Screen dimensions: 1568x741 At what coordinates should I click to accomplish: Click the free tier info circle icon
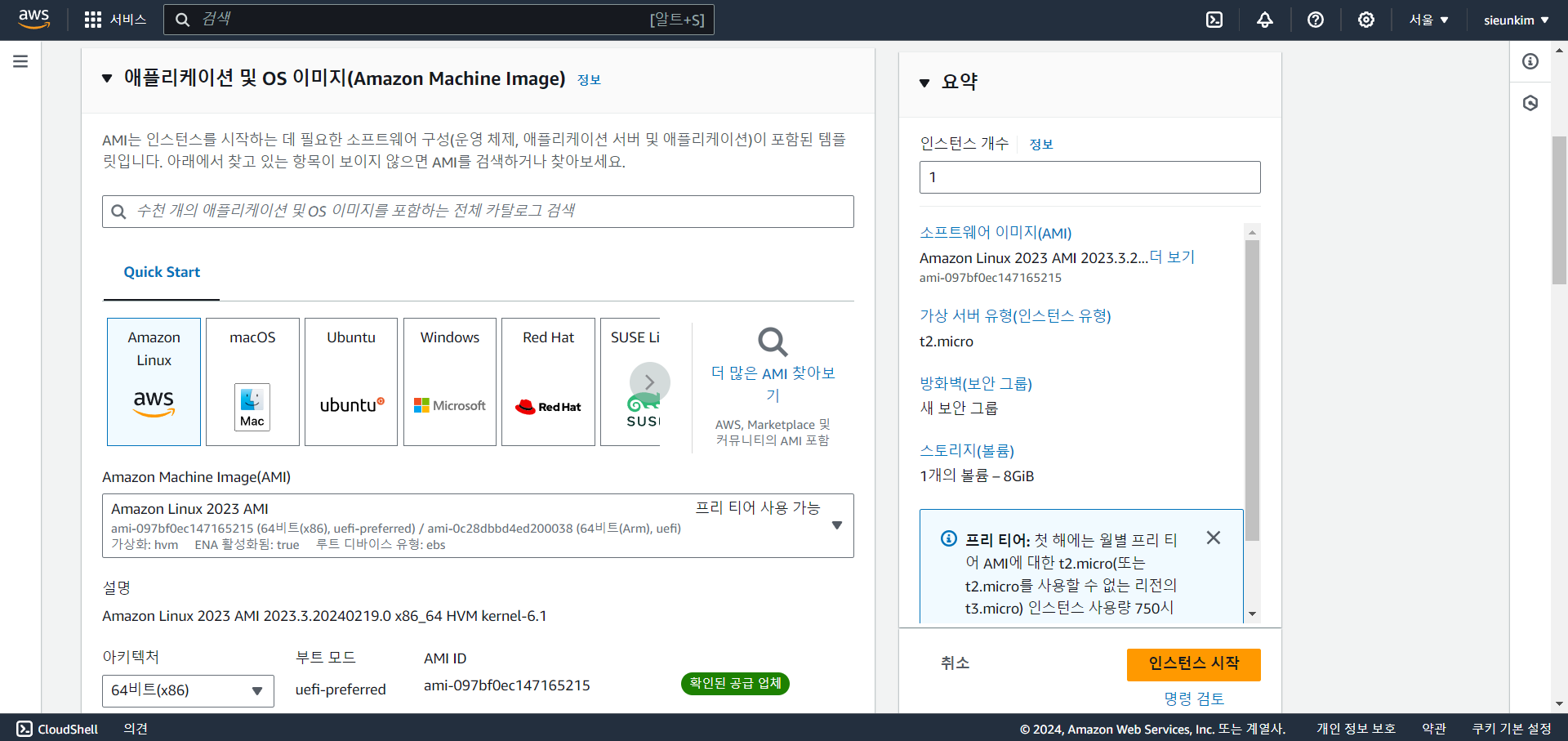[948, 538]
